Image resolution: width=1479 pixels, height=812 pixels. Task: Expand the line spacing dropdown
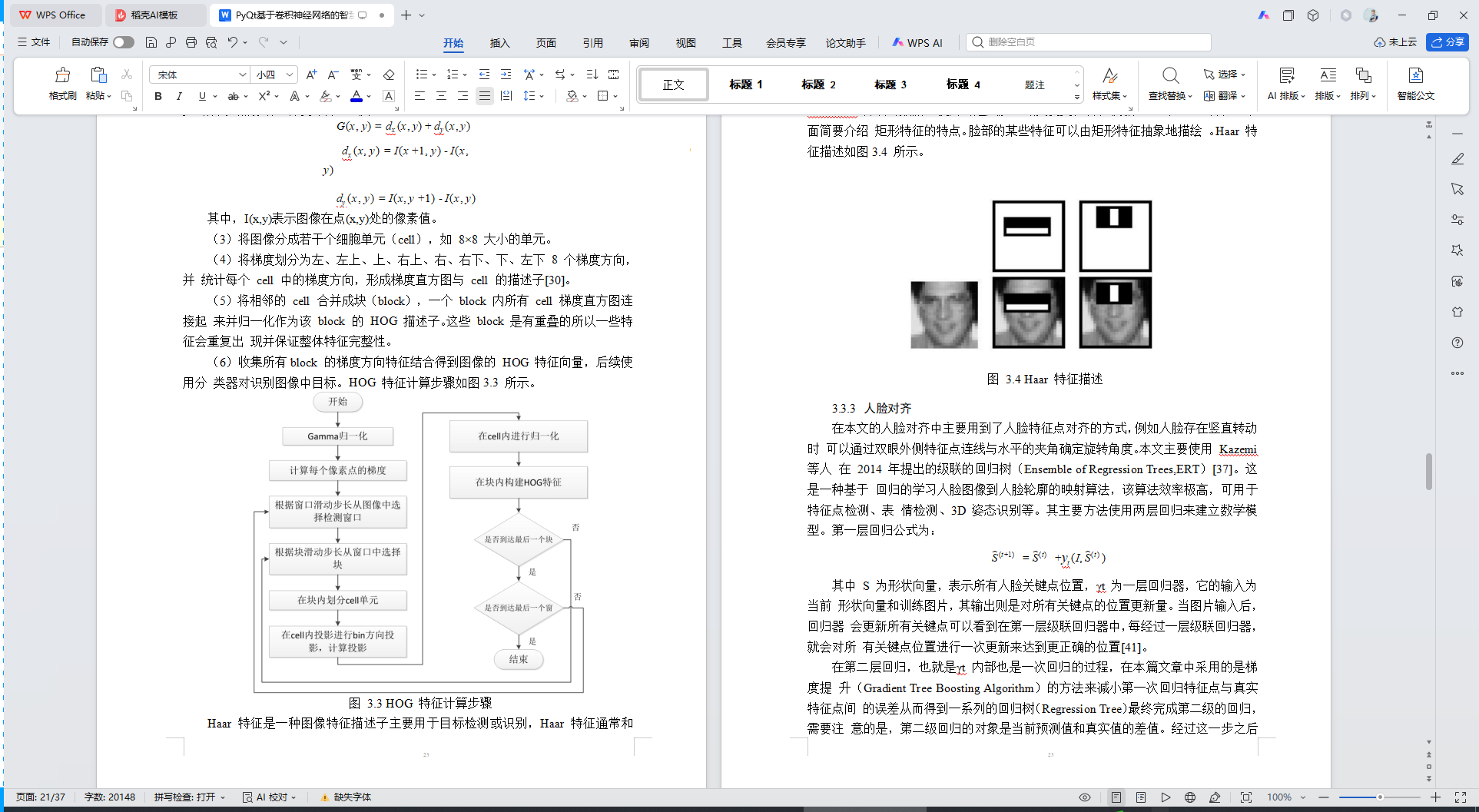pos(542,97)
